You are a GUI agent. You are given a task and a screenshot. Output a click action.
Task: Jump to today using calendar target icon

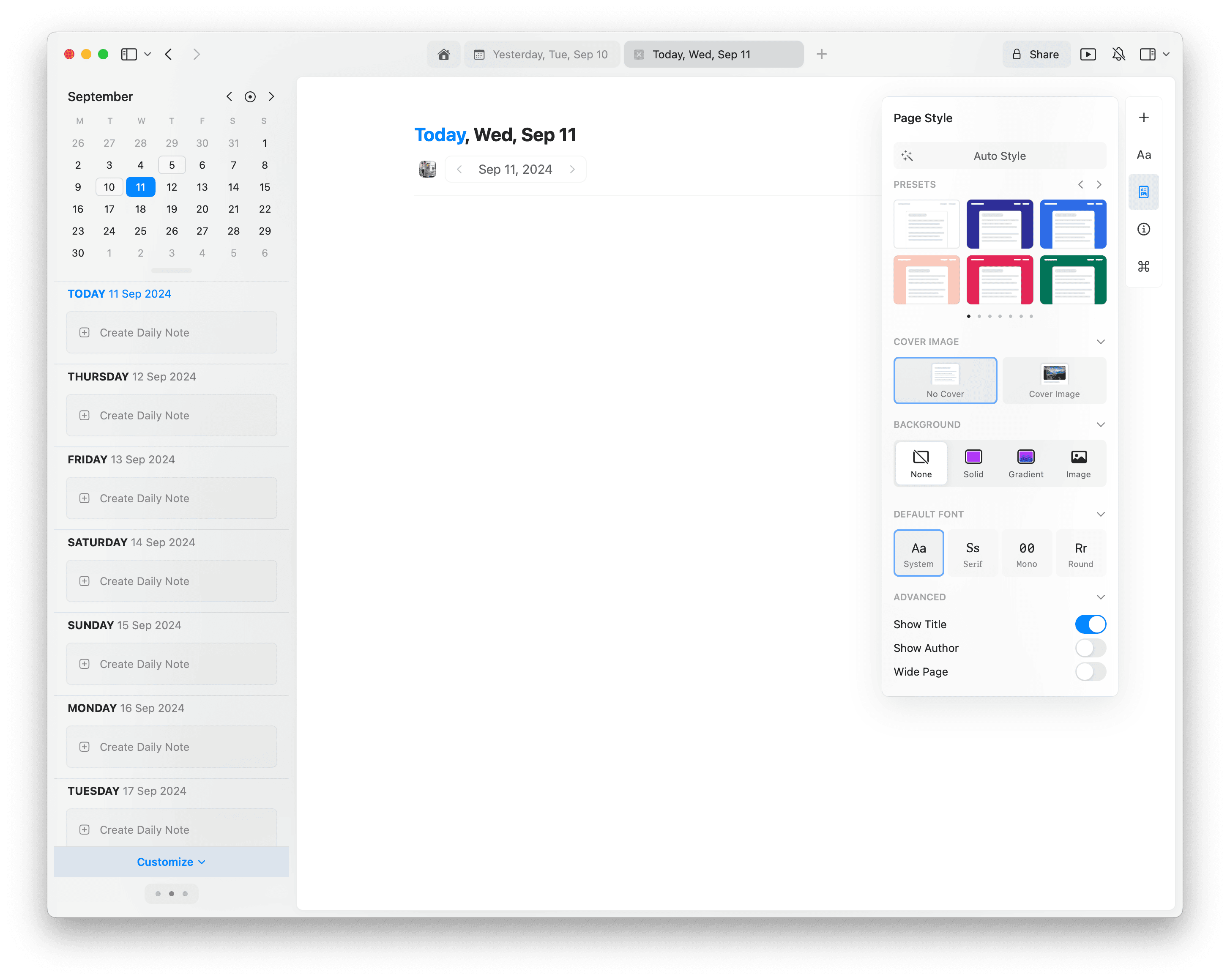(x=250, y=97)
